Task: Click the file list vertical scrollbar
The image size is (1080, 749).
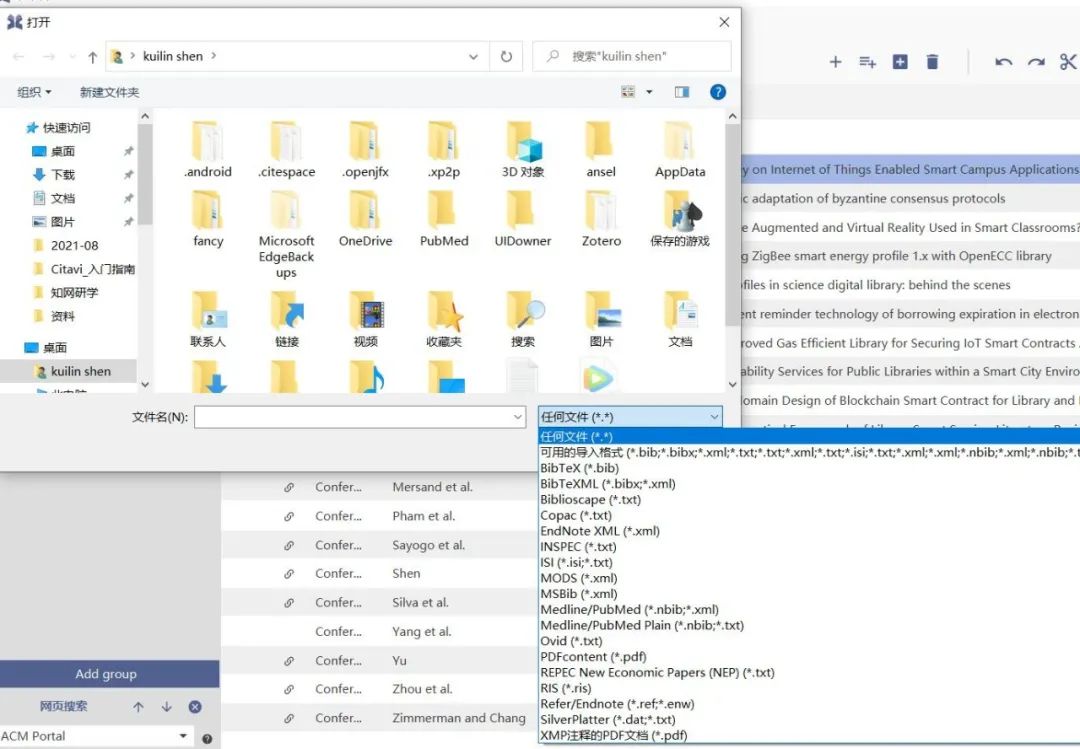Action: [732, 224]
